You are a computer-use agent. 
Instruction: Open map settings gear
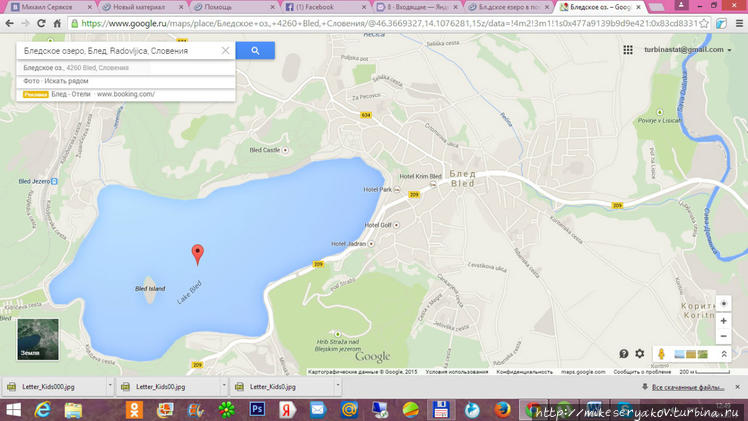(x=640, y=354)
